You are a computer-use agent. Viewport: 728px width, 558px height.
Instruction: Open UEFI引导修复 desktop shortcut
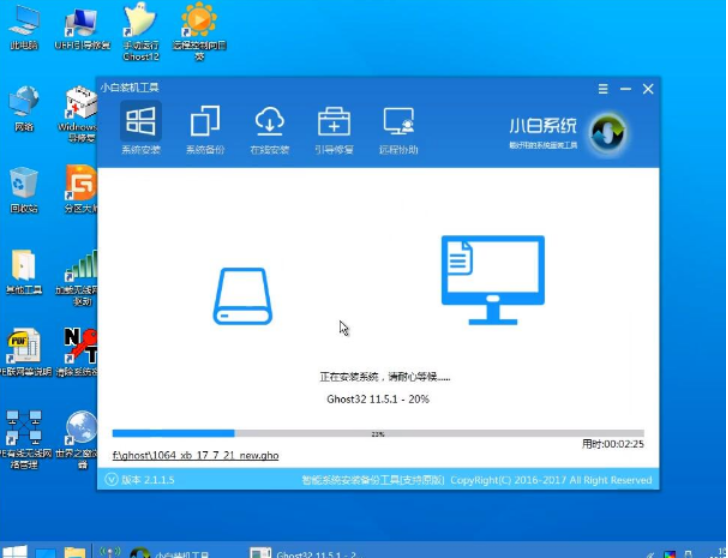[x=82, y=28]
